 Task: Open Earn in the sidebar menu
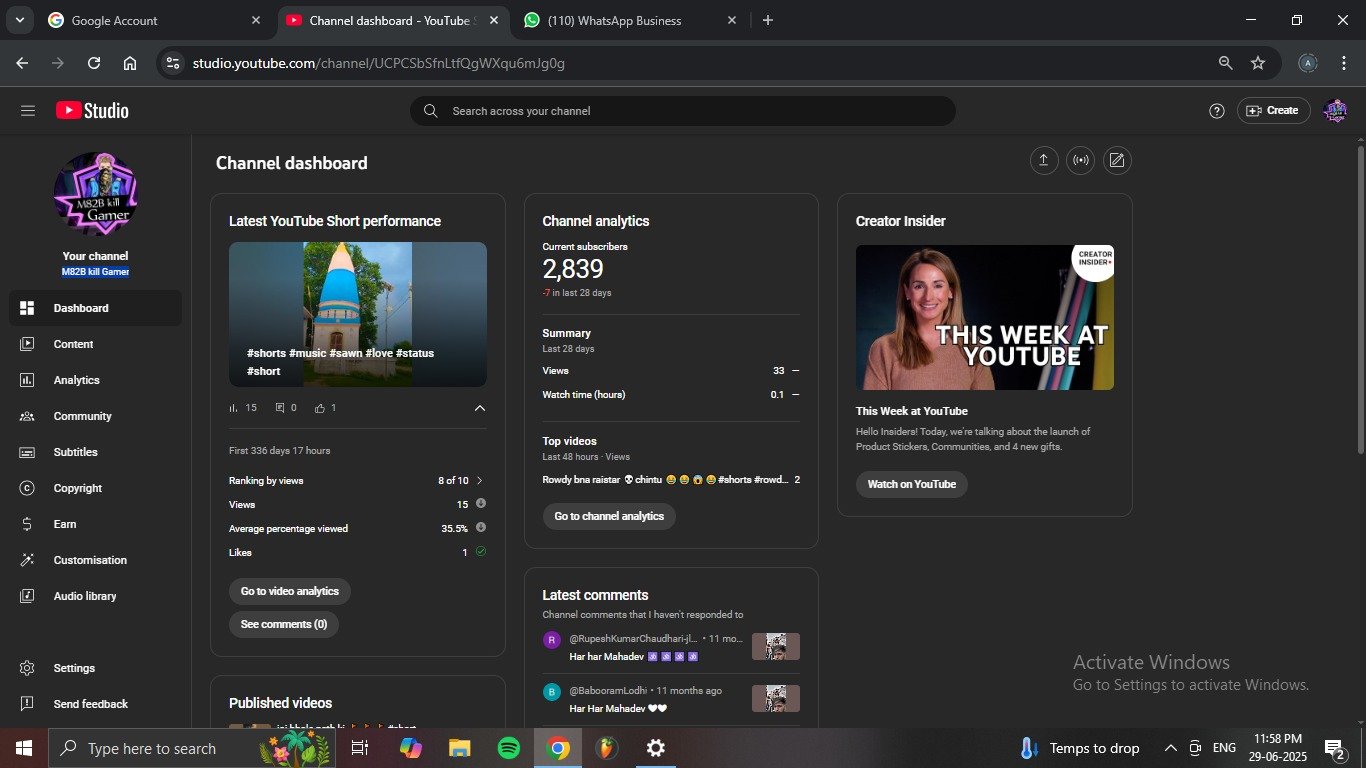click(95, 524)
